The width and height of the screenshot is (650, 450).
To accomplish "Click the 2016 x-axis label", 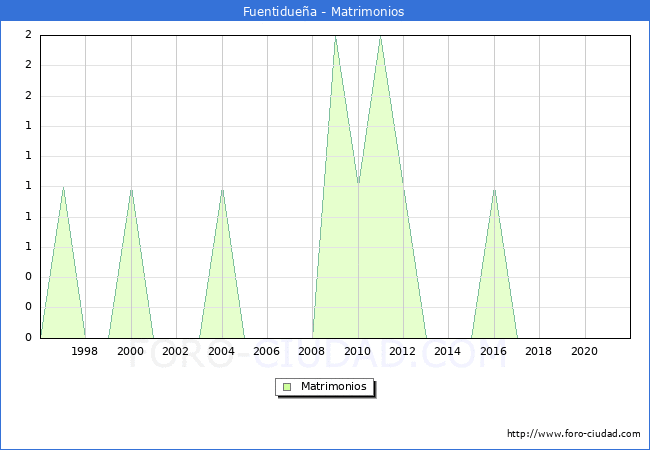I will point(493,351).
